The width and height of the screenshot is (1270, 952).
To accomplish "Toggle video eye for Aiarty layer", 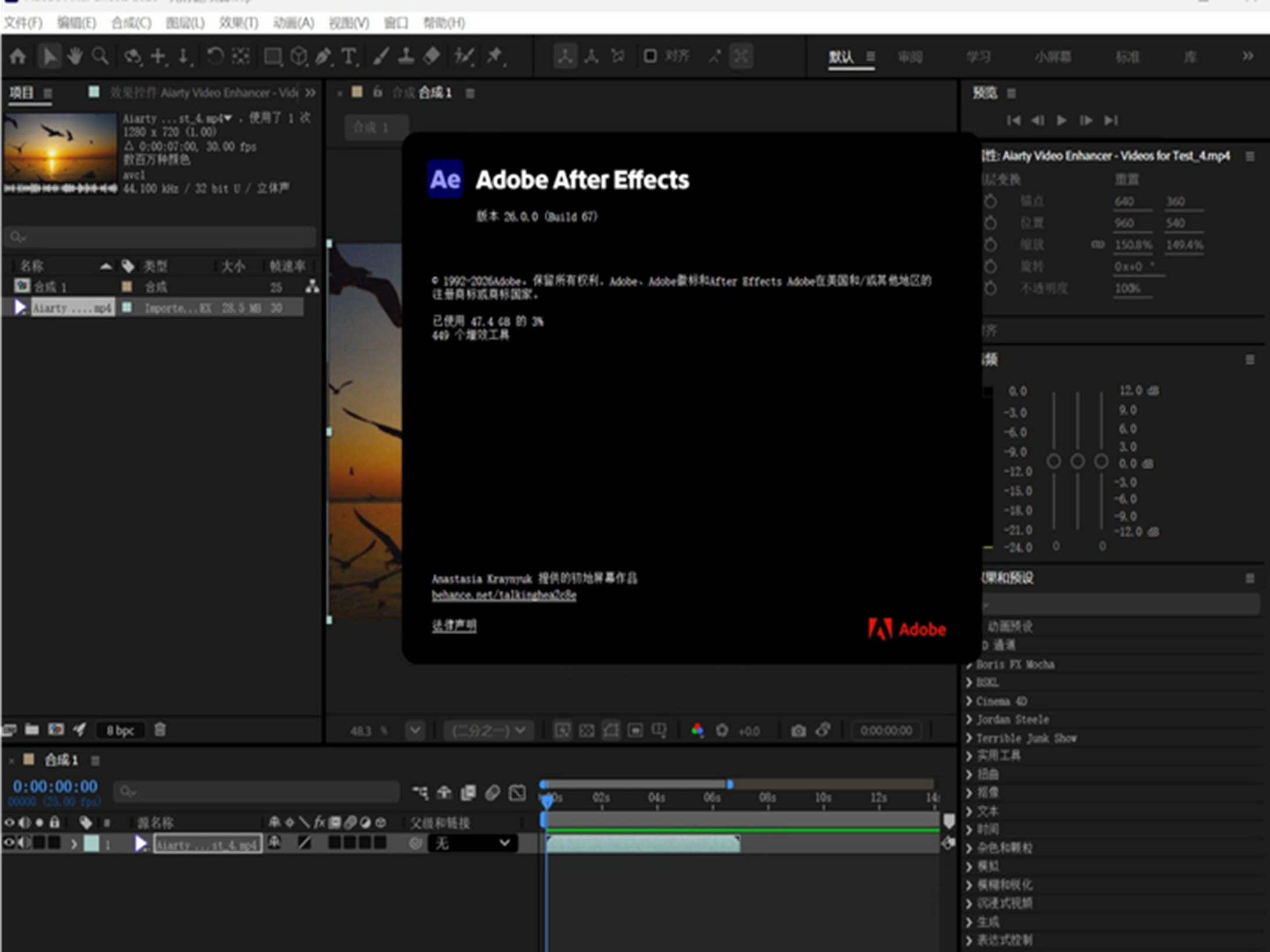I will click(9, 843).
